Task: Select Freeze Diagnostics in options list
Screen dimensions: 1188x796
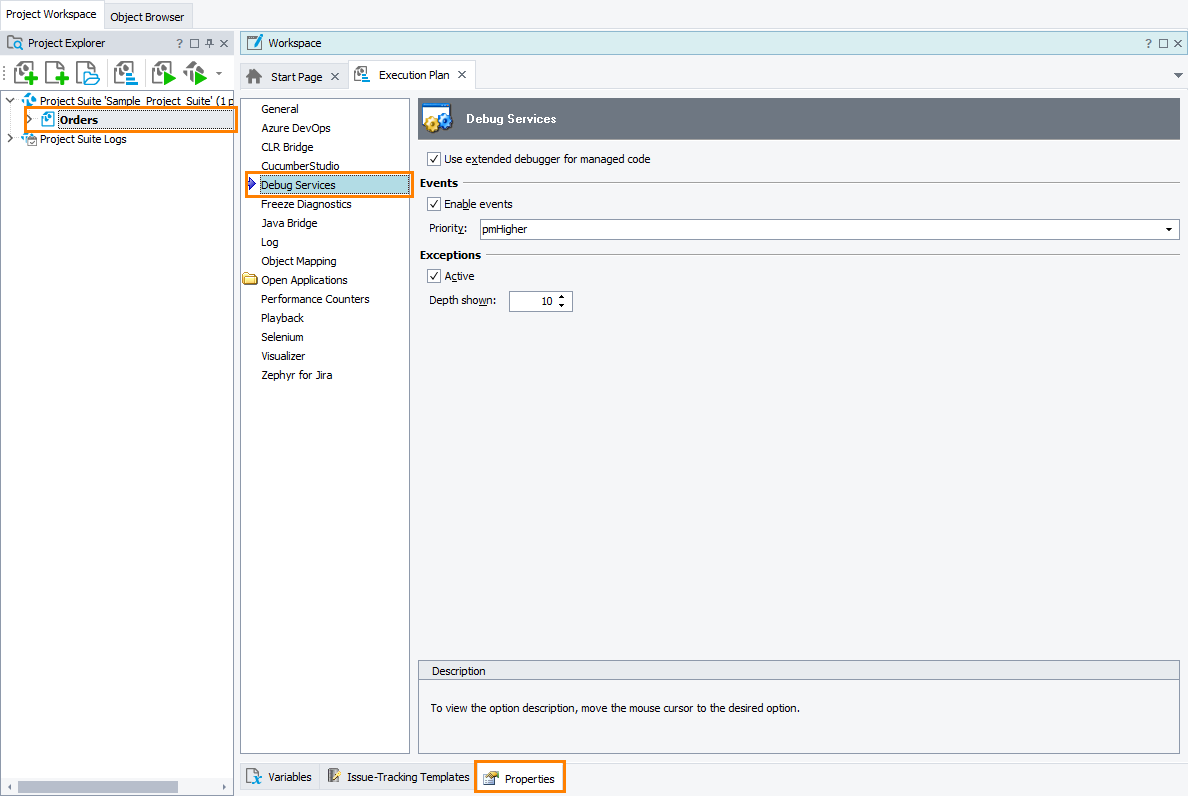Action: tap(306, 204)
